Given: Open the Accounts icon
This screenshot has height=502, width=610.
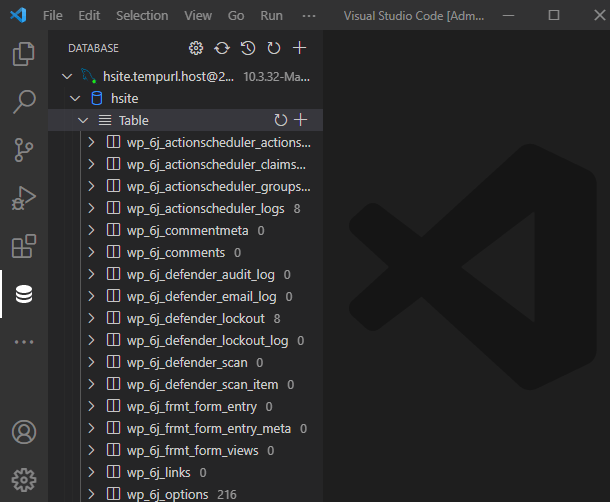Looking at the screenshot, I should (24, 432).
